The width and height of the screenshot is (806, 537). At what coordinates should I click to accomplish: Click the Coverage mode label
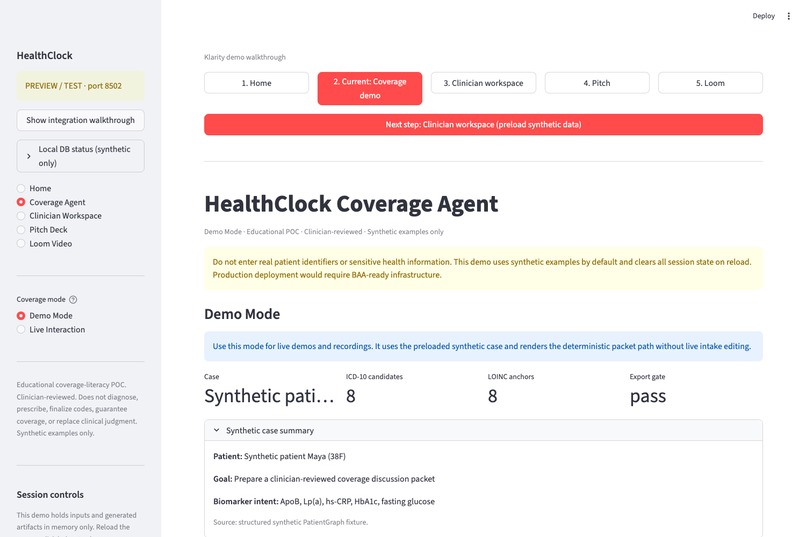41,300
